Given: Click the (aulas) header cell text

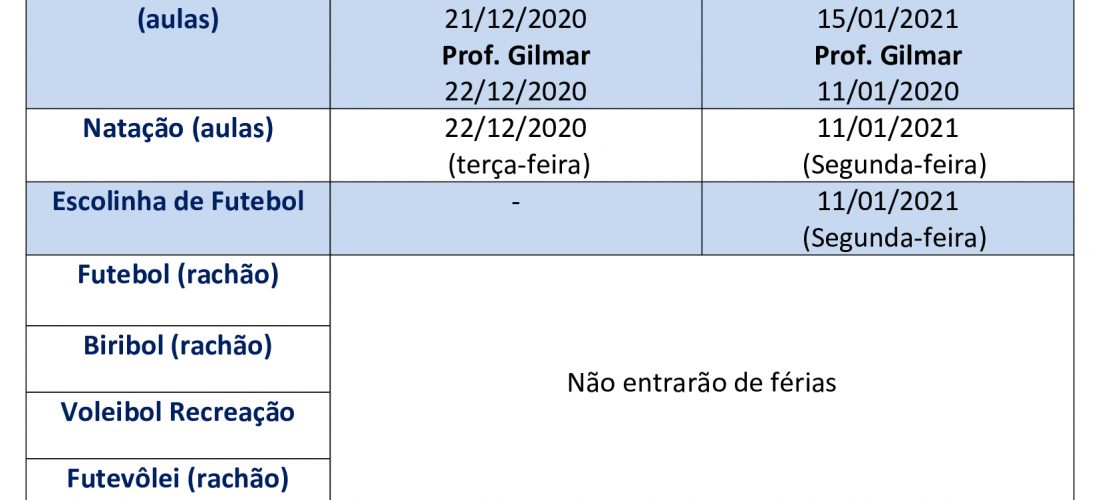Looking at the screenshot, I should 178,20.
